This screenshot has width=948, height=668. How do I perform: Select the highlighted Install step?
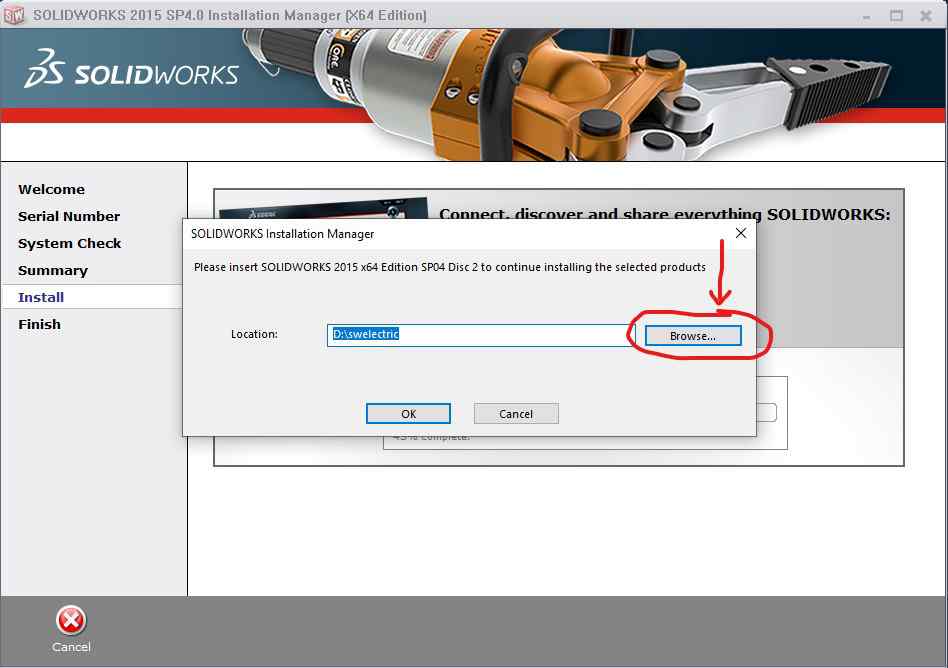(41, 297)
